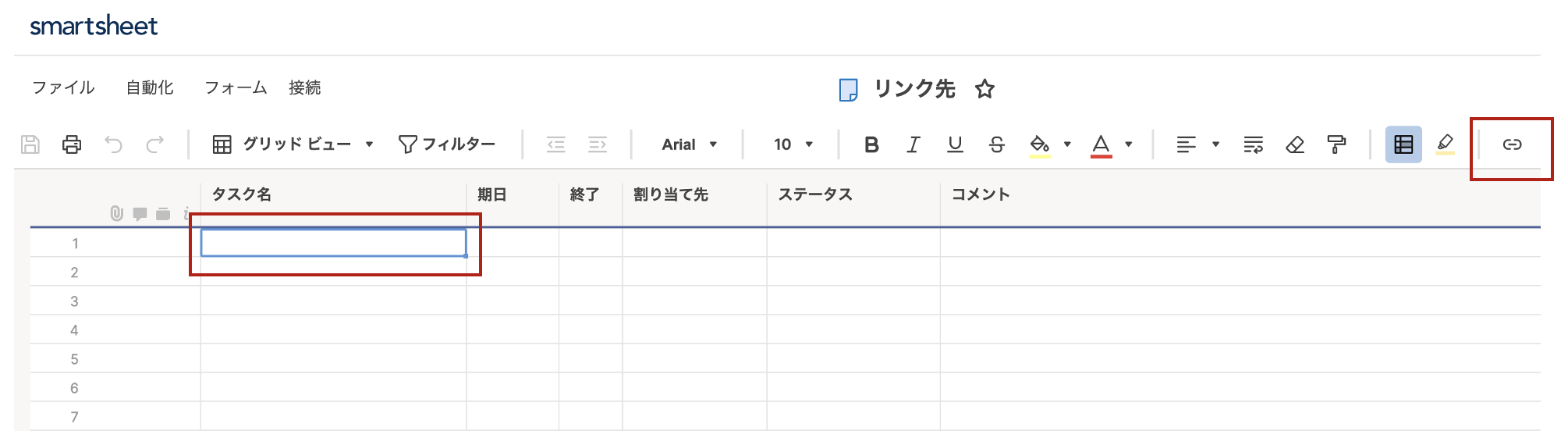Click the hyperlink insert icon
This screenshot has height=431, width=1568.
coord(1512,144)
